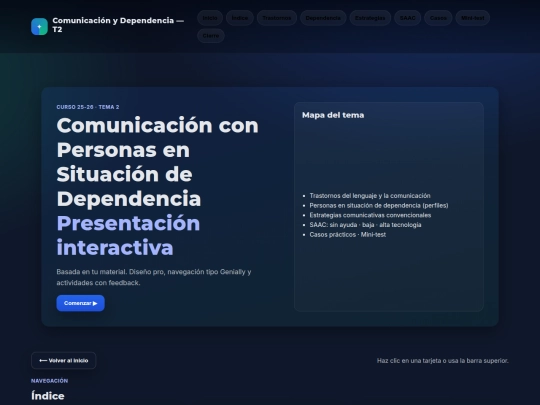This screenshot has height=405, width=540.
Task: Click the CURSO 25-26 · TEMA 2 label
Action: pos(88,107)
